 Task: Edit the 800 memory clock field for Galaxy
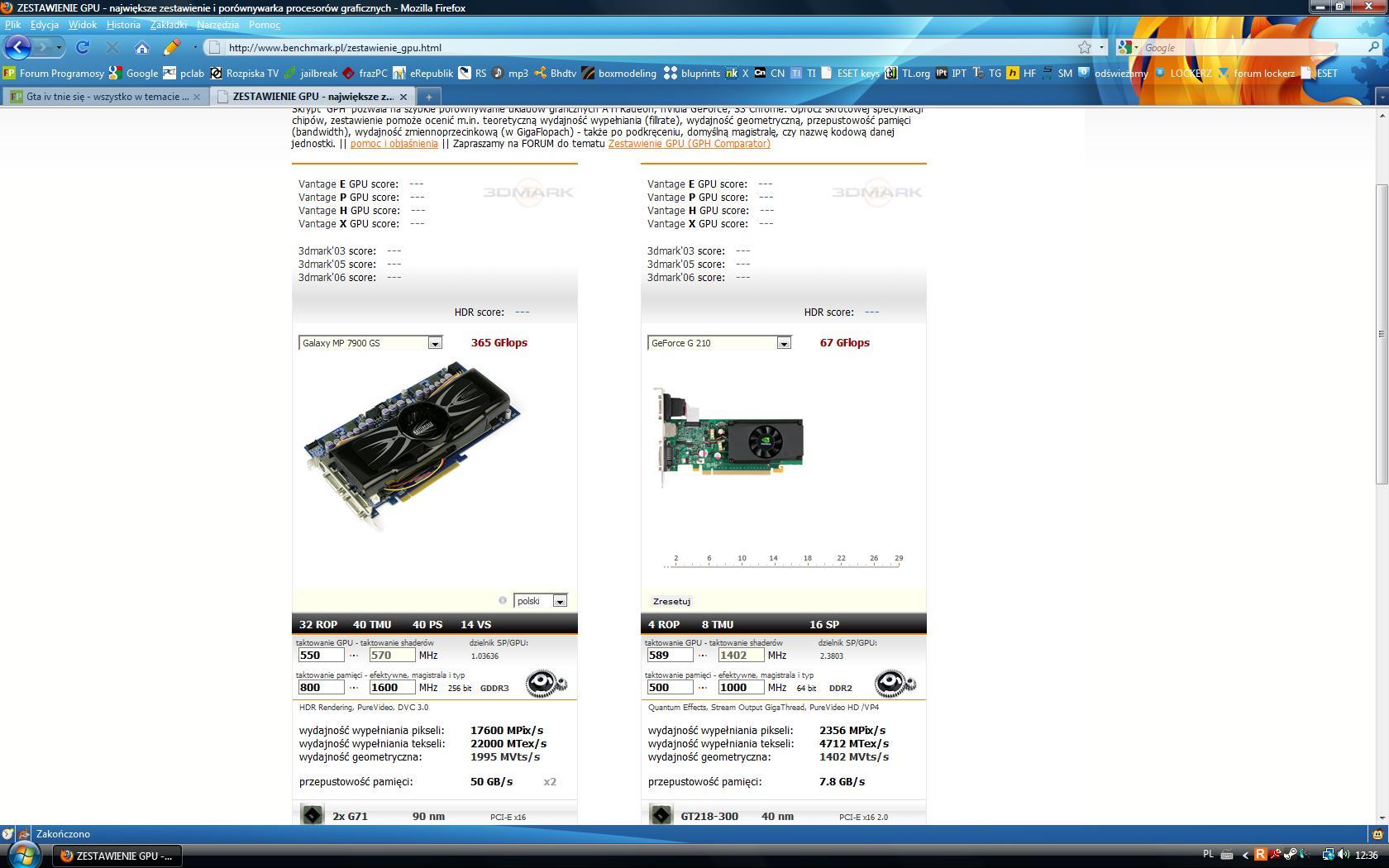tap(321, 687)
